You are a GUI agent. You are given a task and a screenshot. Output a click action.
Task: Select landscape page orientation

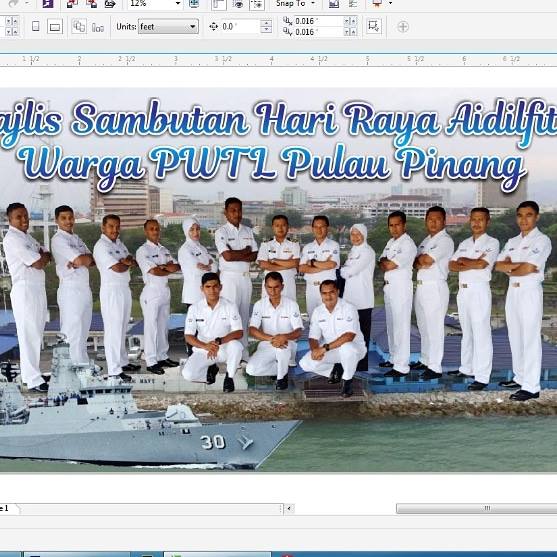click(55, 27)
